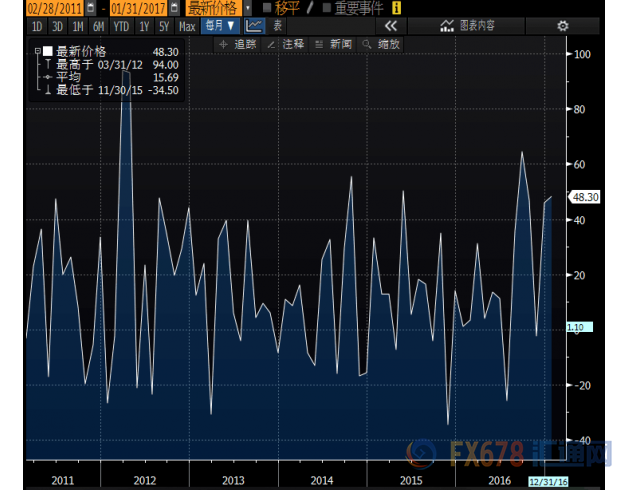
Task: Switch to line chart view icon
Action: (x=255, y=25)
